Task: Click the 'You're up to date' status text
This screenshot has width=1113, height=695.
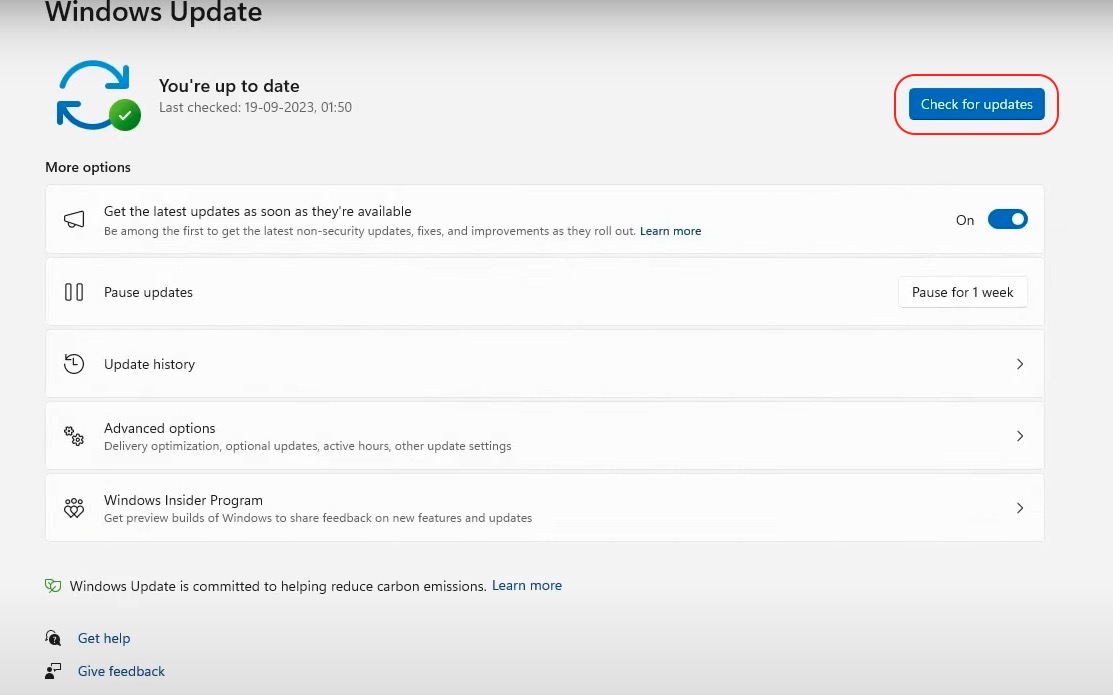Action: pos(229,86)
